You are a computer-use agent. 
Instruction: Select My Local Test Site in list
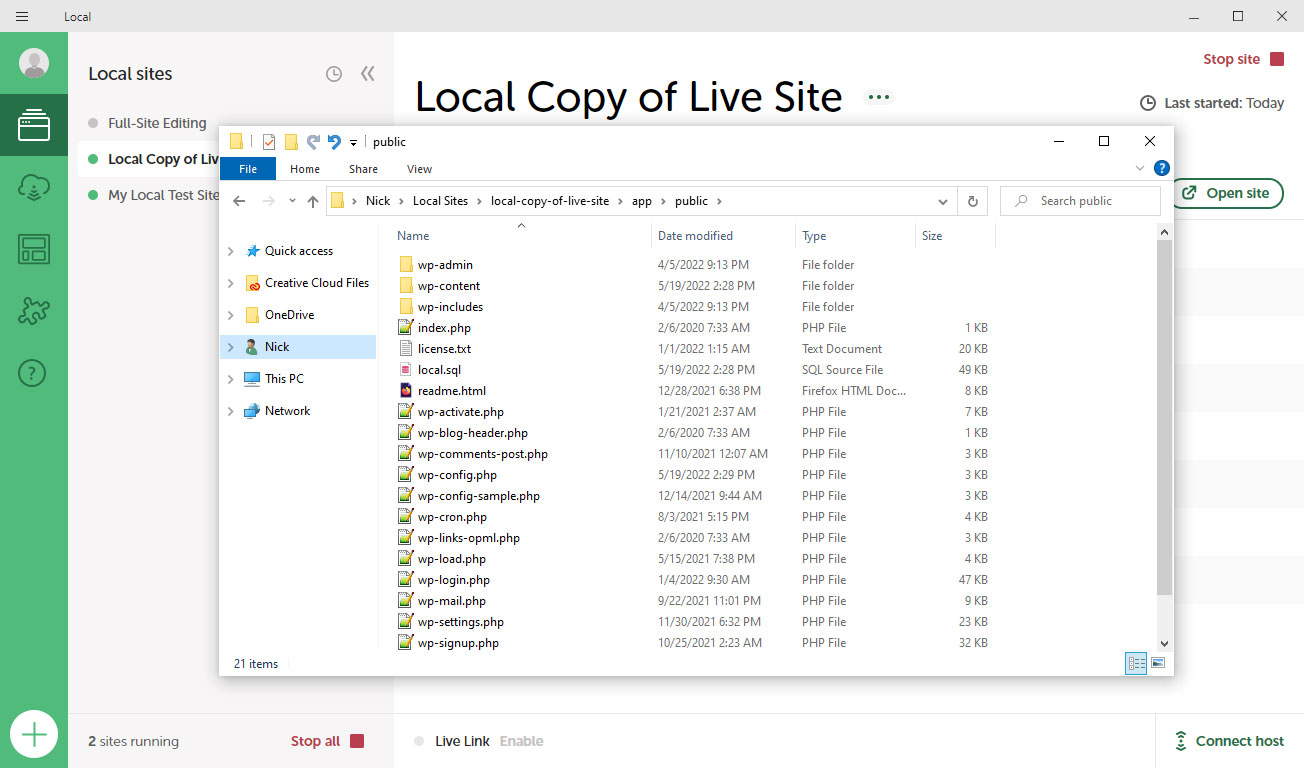[x=163, y=195]
